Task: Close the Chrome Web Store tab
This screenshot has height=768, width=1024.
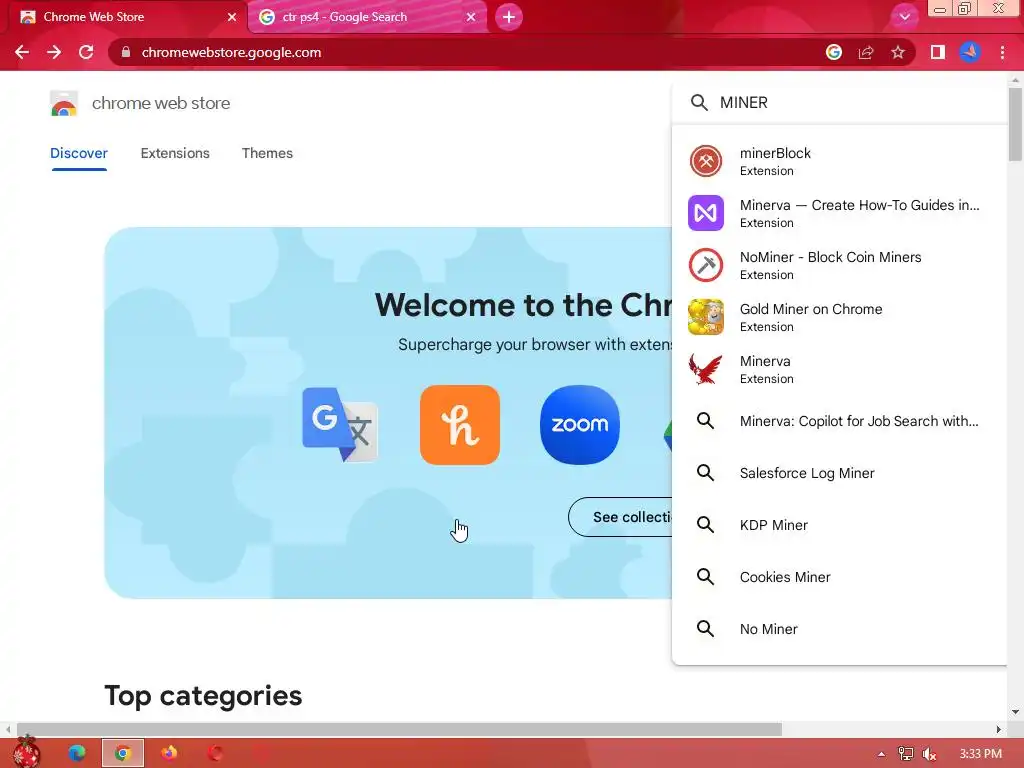Action: (232, 17)
